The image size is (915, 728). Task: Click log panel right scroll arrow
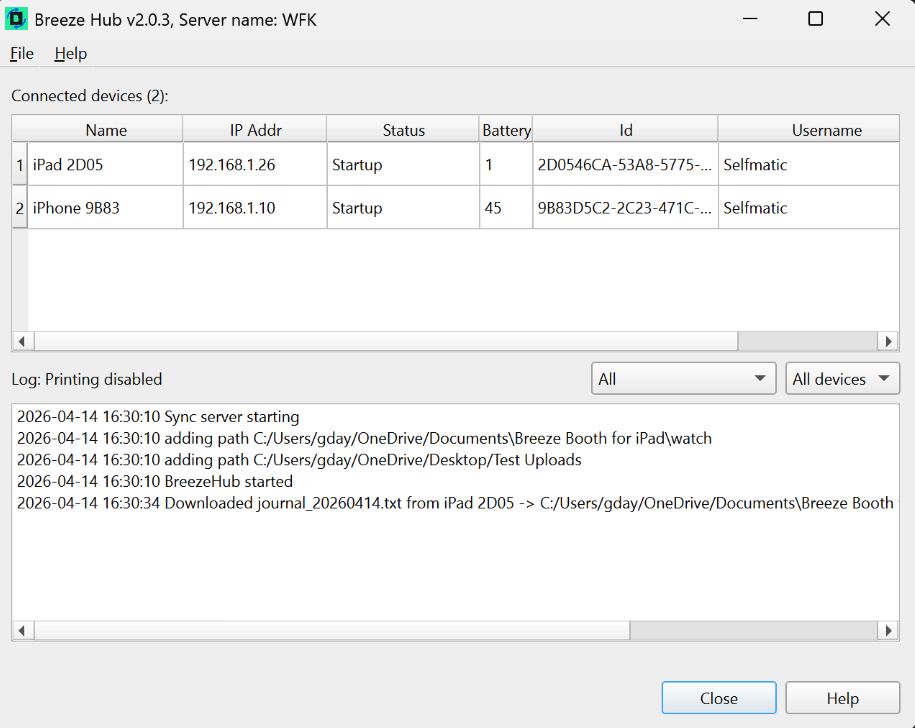pos(888,631)
